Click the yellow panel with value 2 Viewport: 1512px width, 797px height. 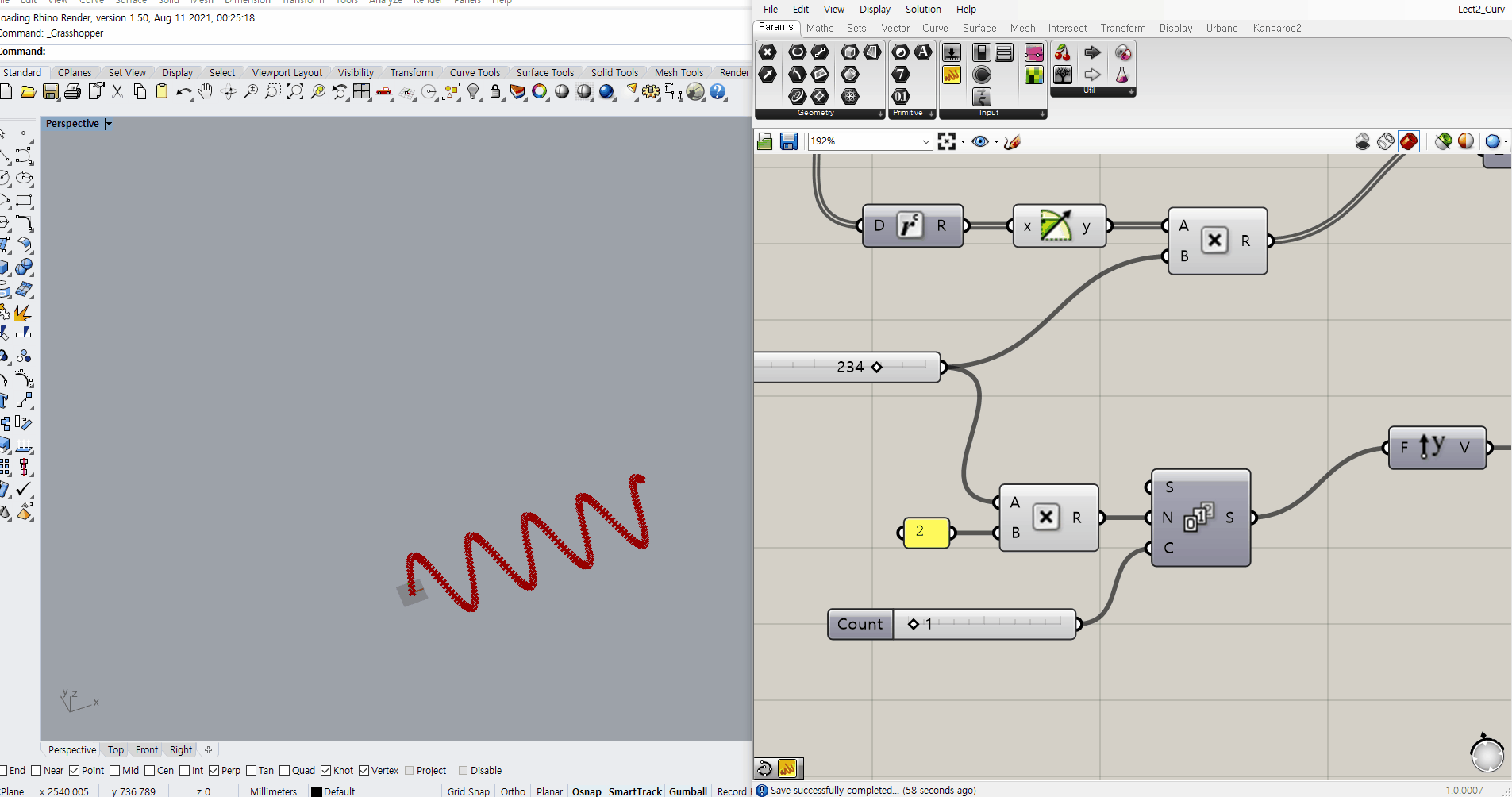(926, 532)
